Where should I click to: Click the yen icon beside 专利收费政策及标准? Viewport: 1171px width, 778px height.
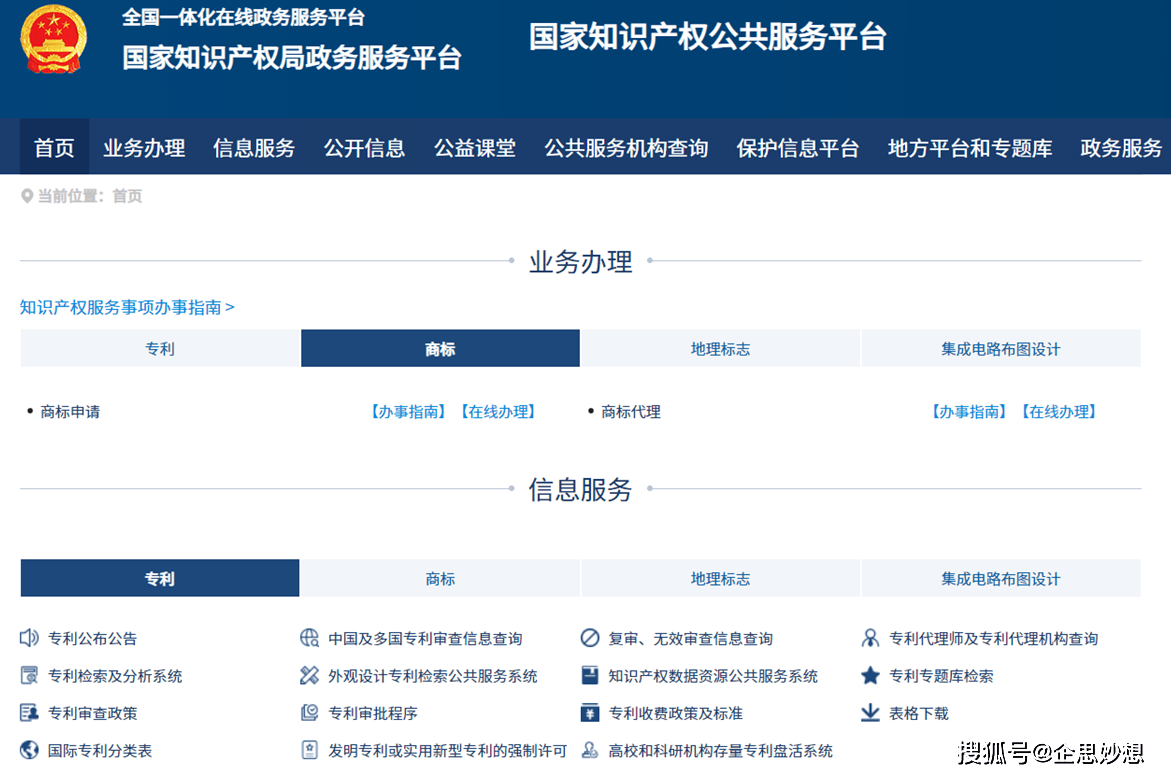(590, 713)
